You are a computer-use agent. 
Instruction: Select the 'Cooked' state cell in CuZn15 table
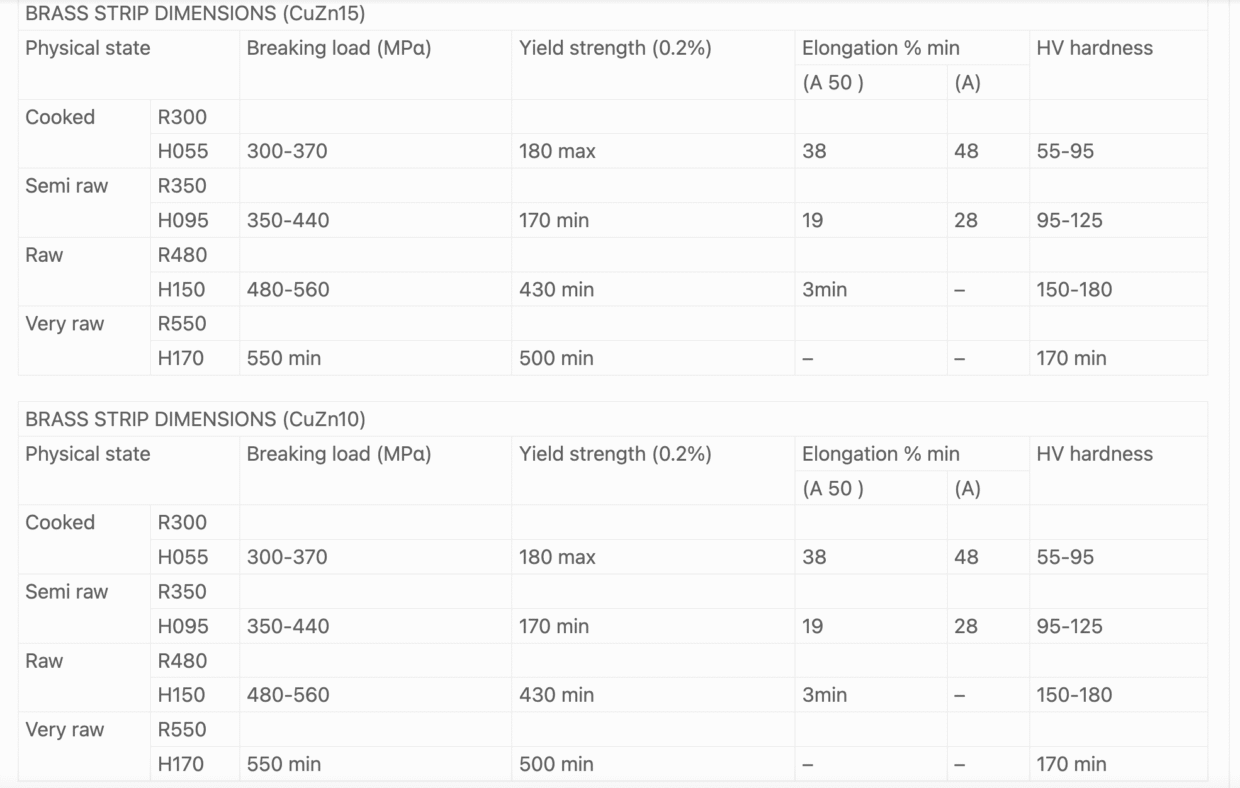click(x=60, y=117)
